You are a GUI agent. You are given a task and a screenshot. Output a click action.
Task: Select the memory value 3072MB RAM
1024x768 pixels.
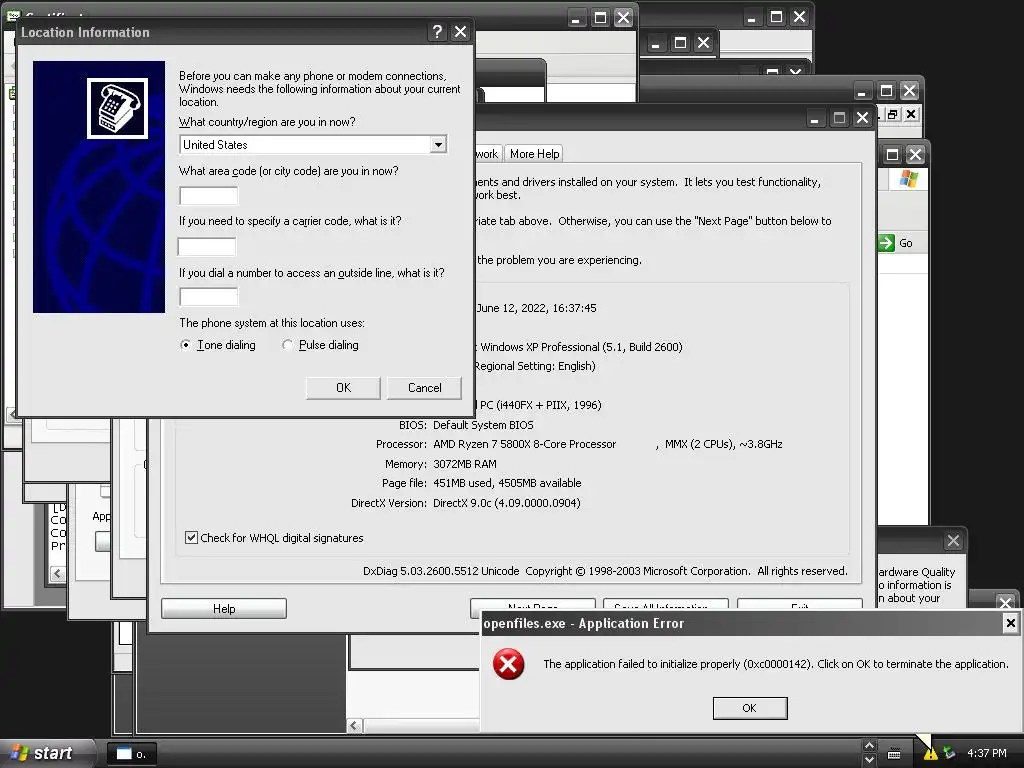(x=465, y=464)
